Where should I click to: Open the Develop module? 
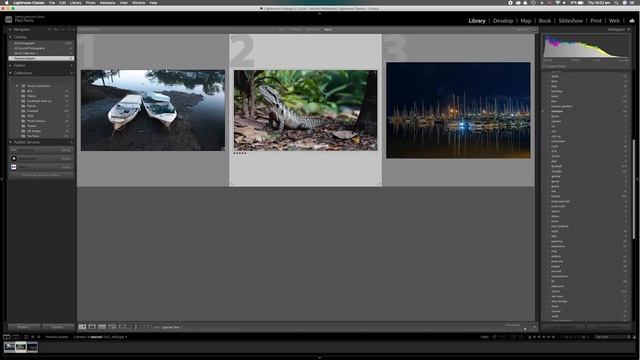503,20
